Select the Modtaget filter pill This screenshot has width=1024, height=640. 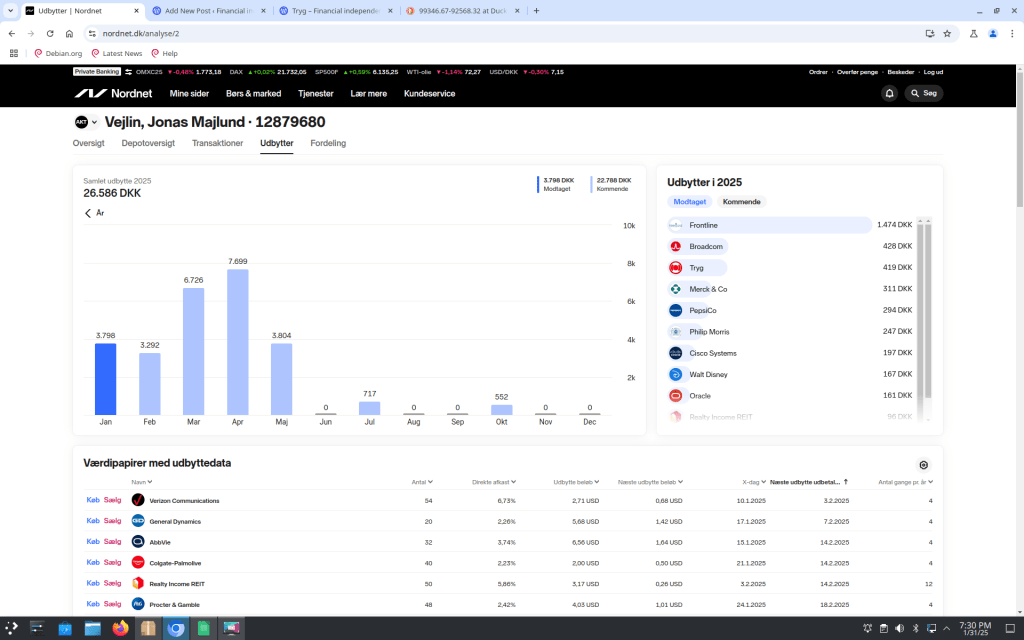pos(690,202)
